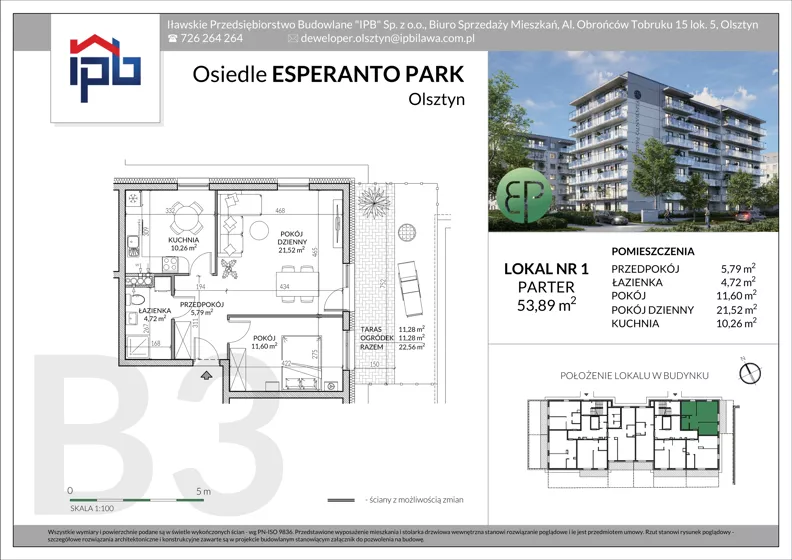Click the ściany z możliwością zmian legend text
792x560 pixels.
[x=414, y=500]
